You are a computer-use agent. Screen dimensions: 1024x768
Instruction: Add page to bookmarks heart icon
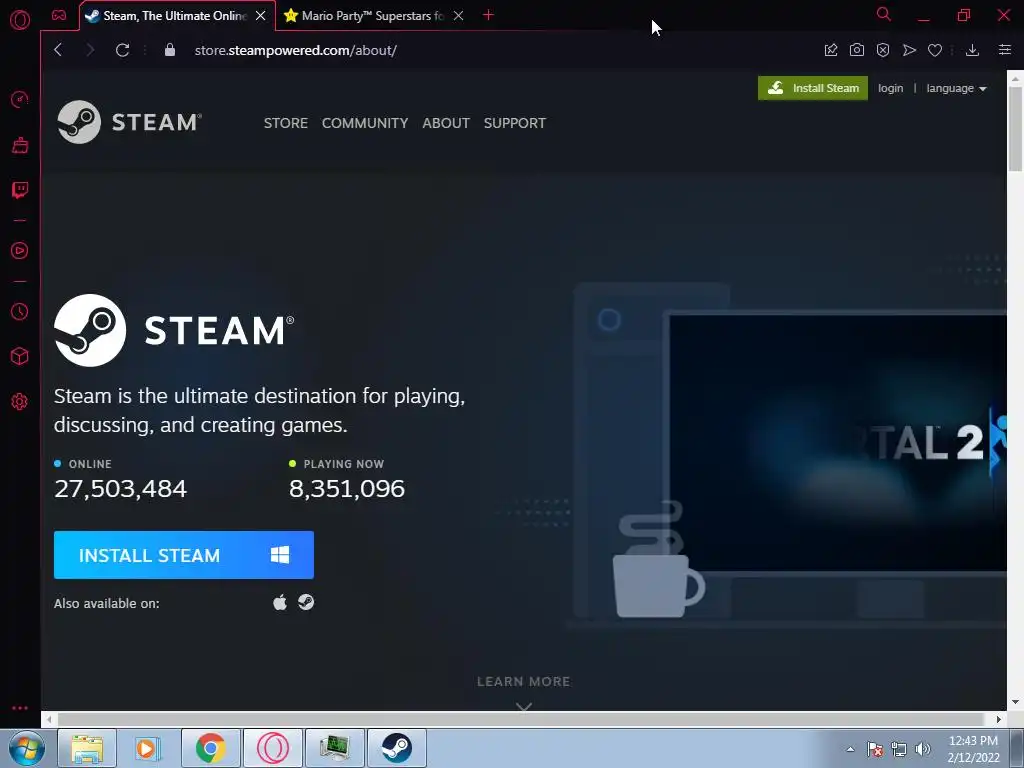click(935, 50)
